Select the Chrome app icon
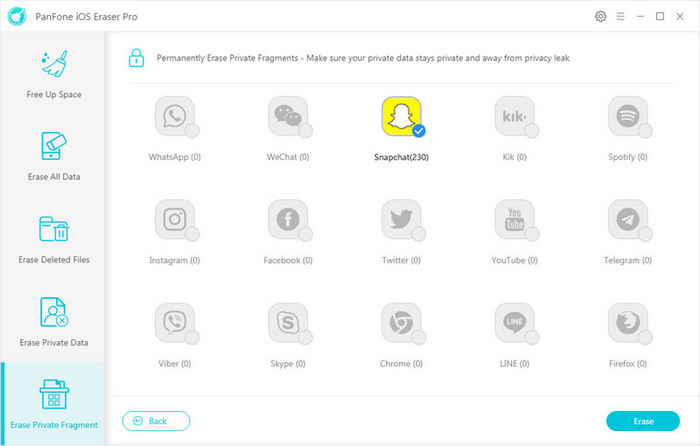The width and height of the screenshot is (700, 446). click(x=401, y=322)
